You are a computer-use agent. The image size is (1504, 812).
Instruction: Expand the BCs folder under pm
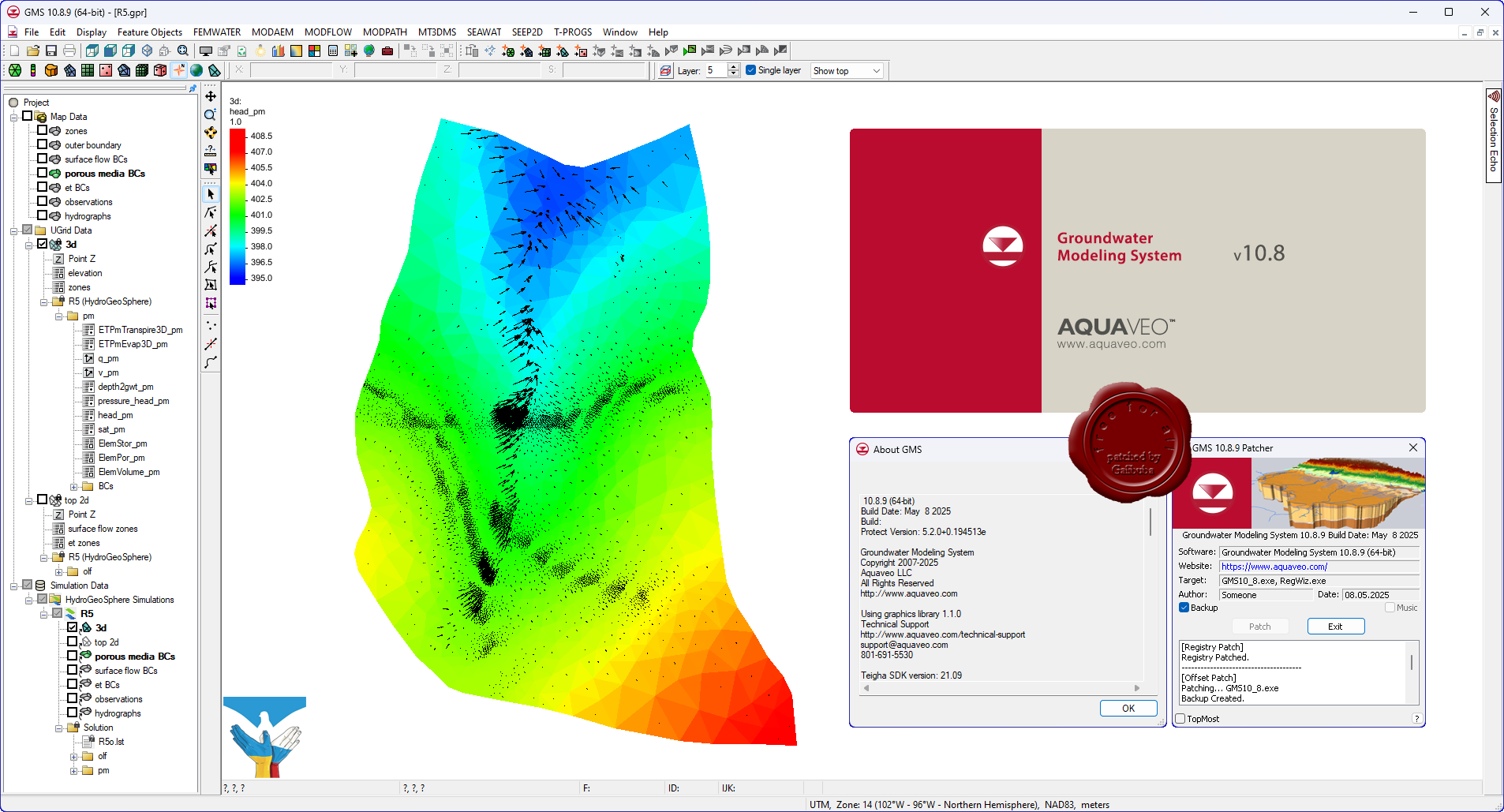point(74,486)
